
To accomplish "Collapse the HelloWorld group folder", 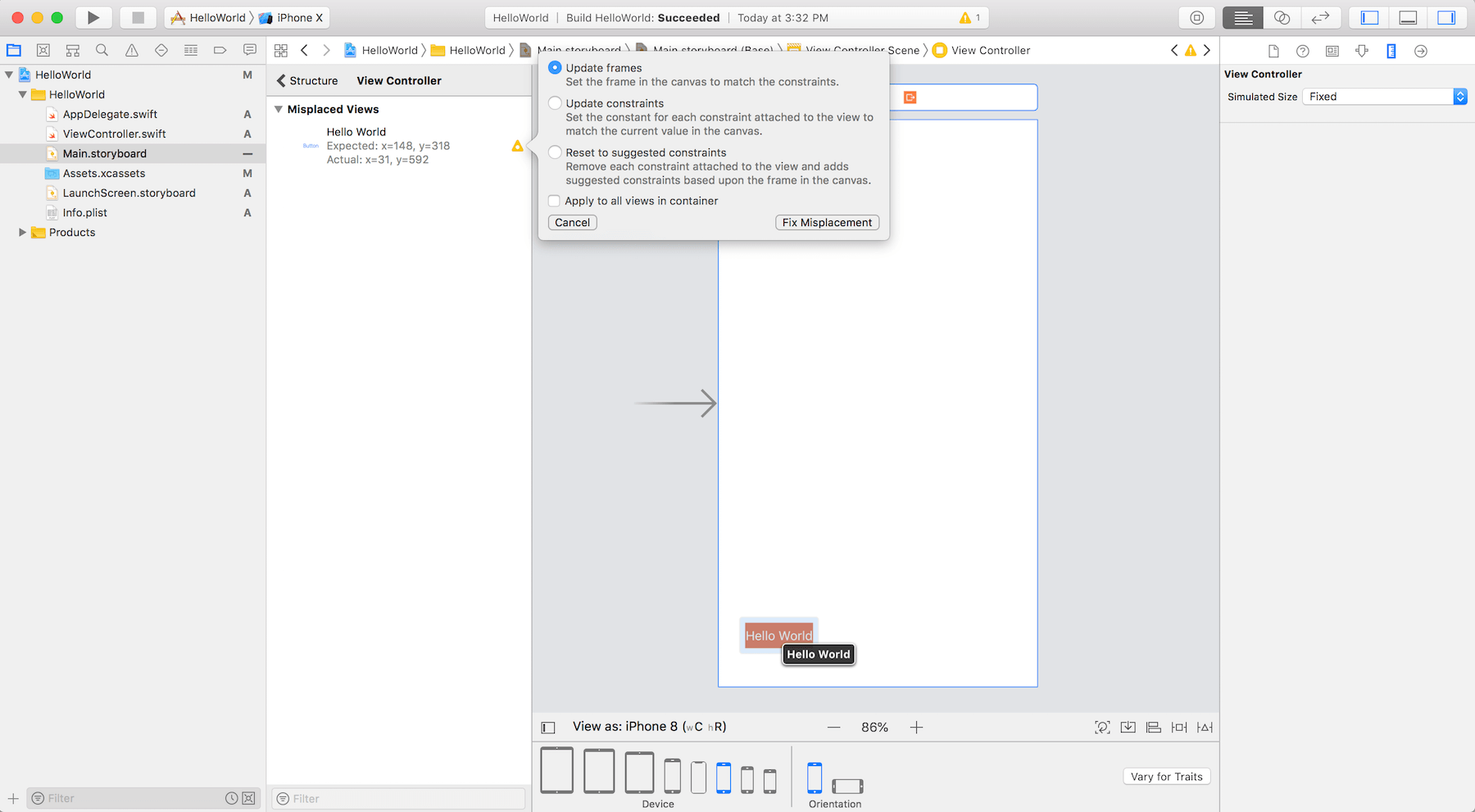I will 22,94.
